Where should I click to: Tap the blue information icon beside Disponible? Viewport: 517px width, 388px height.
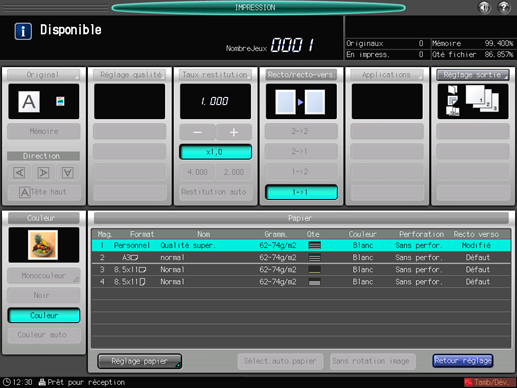coord(23,31)
